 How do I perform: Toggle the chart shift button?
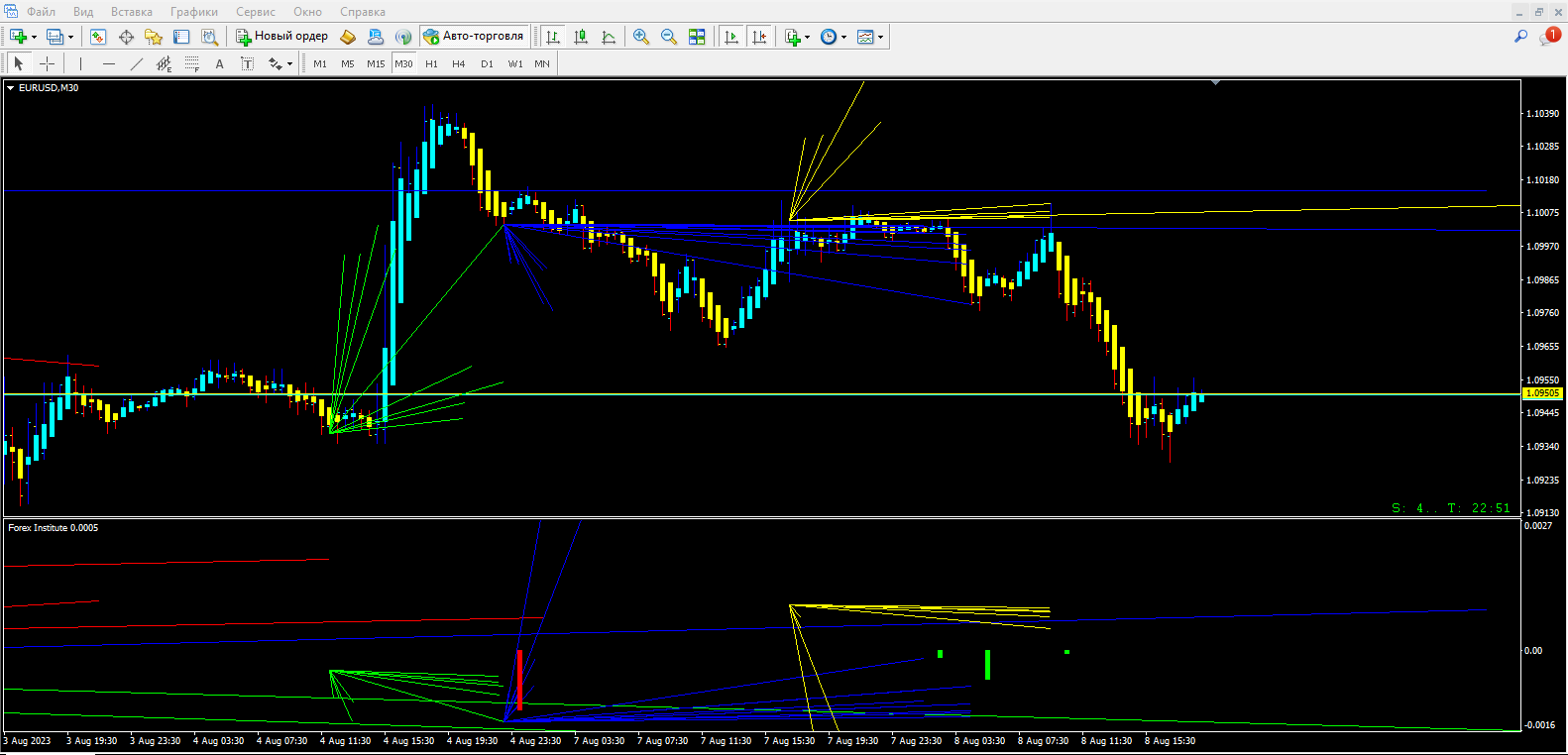(x=759, y=37)
